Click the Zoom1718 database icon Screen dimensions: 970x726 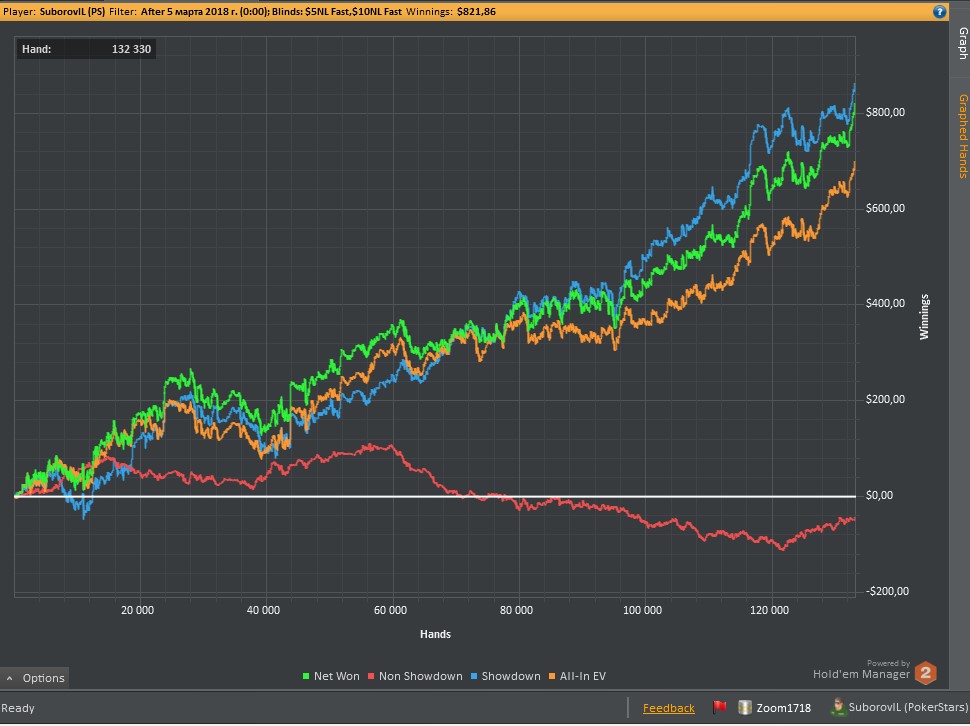pos(744,708)
